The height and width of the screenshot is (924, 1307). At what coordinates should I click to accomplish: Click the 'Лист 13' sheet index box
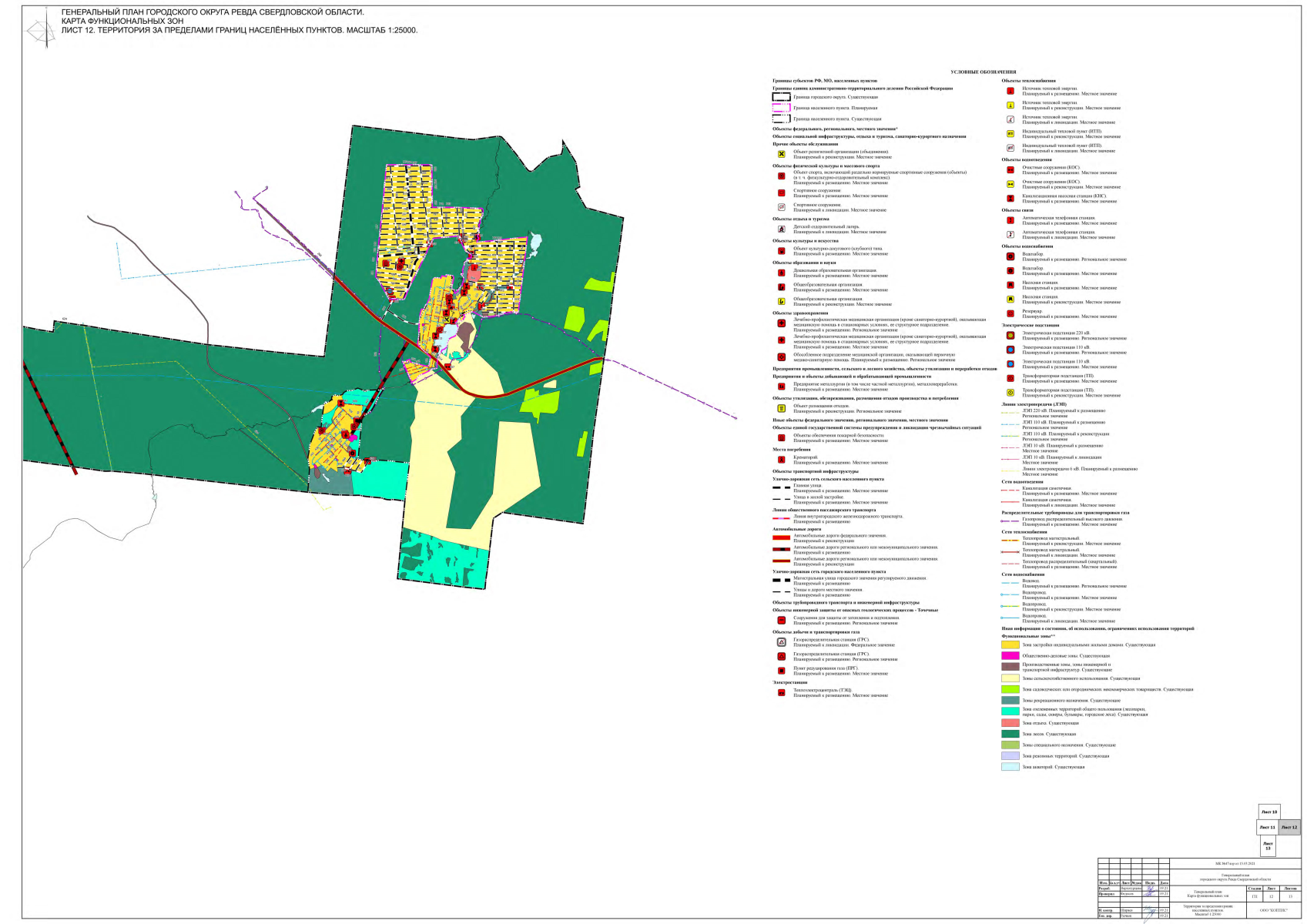point(1268,845)
